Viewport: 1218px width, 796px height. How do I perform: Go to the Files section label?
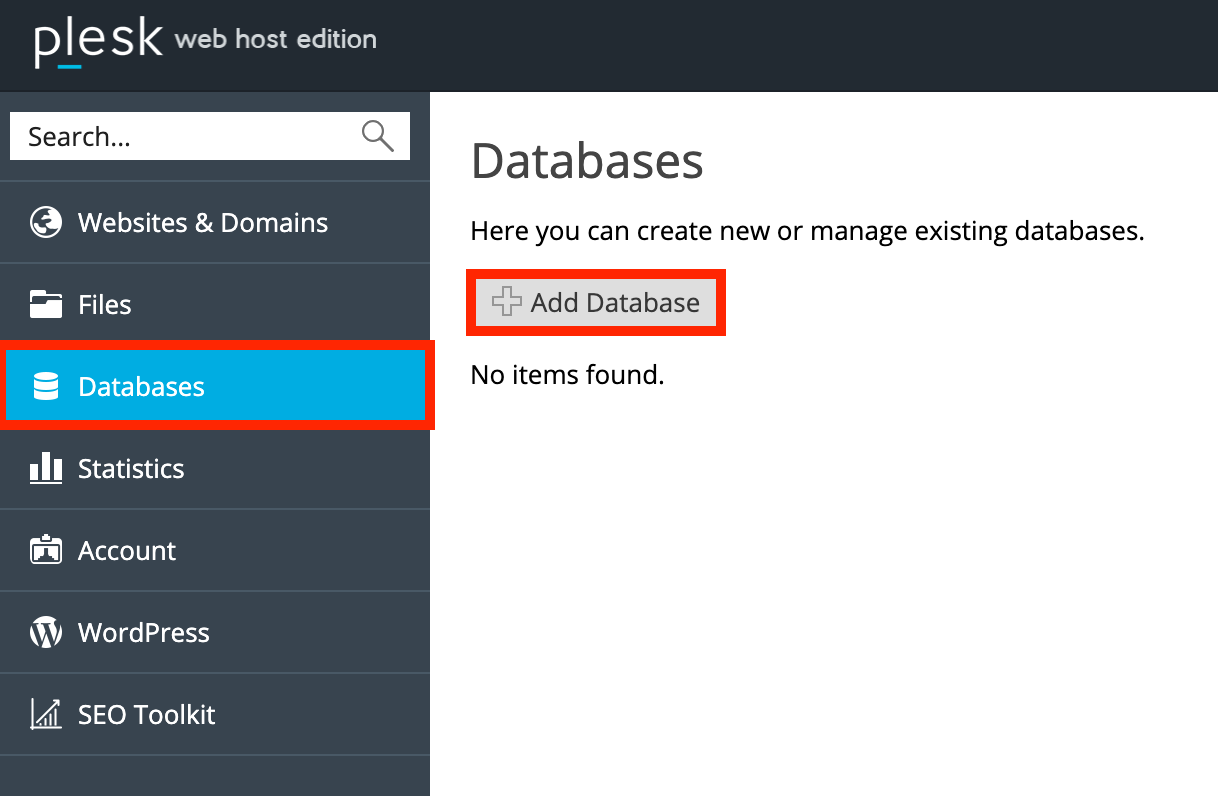point(105,304)
